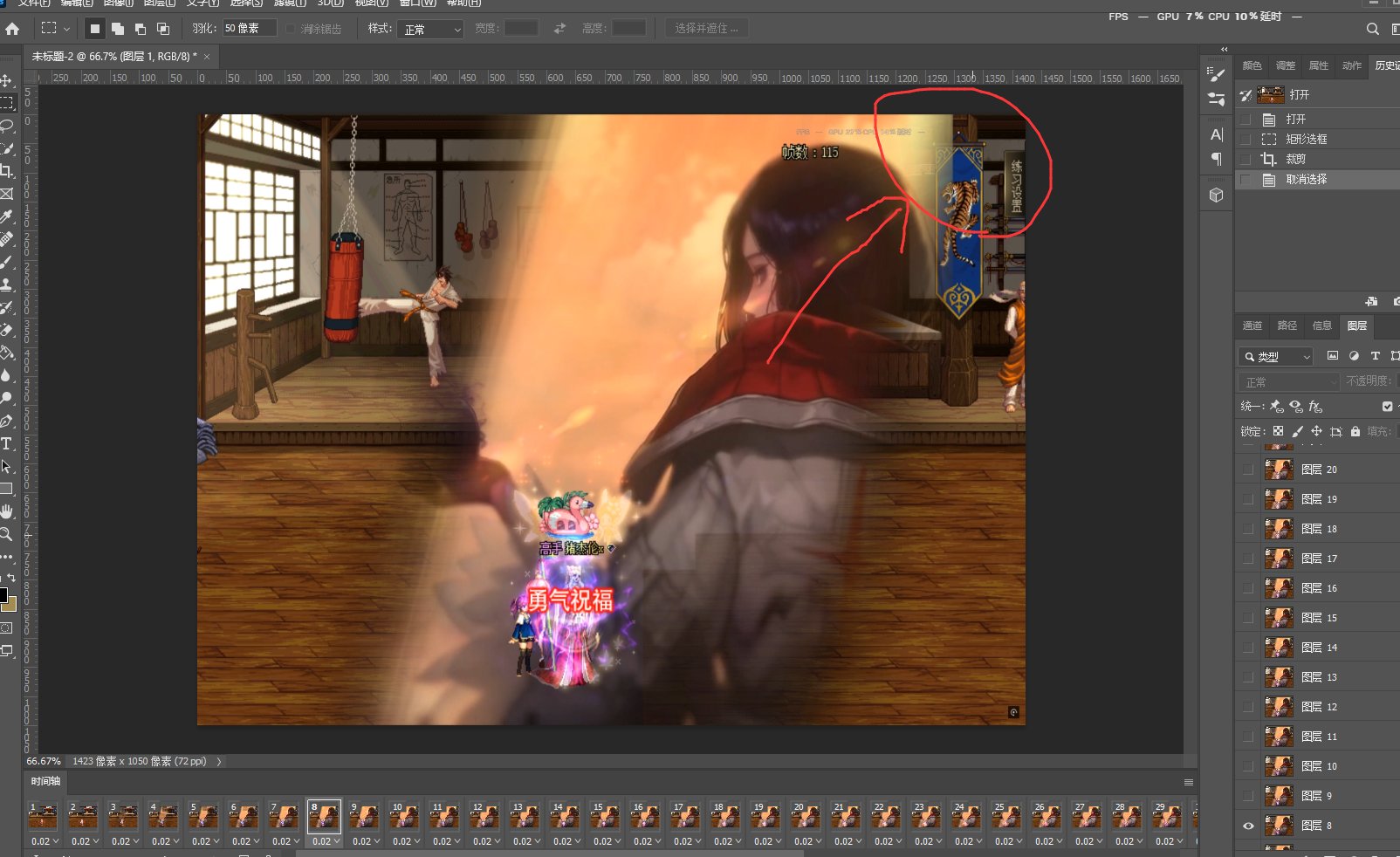Click the Home icon in options bar
This screenshot has height=857, width=1400.
pyautogui.click(x=12, y=29)
